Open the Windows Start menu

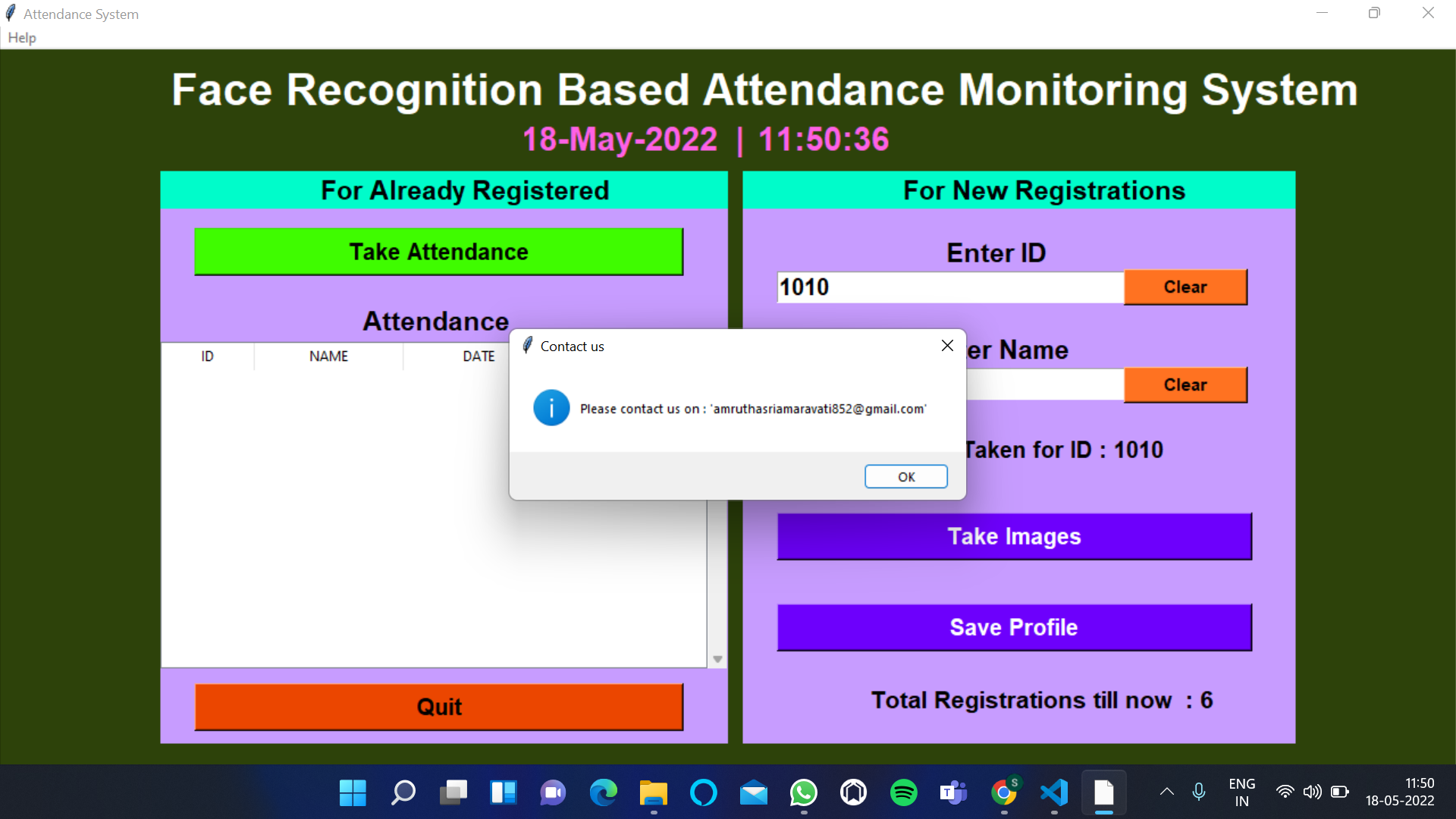[x=353, y=793]
